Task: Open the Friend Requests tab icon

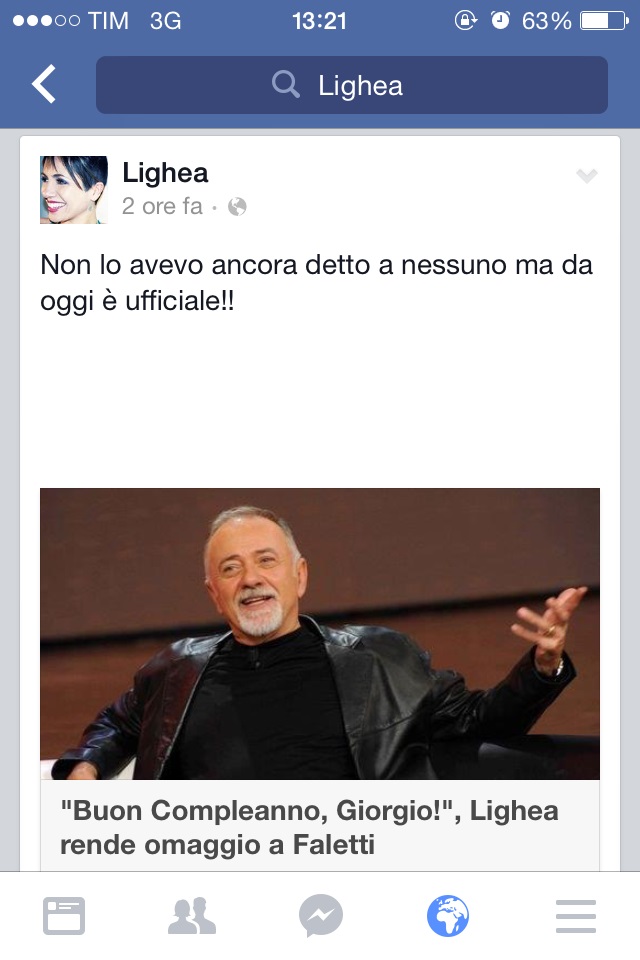Action: click(x=192, y=916)
